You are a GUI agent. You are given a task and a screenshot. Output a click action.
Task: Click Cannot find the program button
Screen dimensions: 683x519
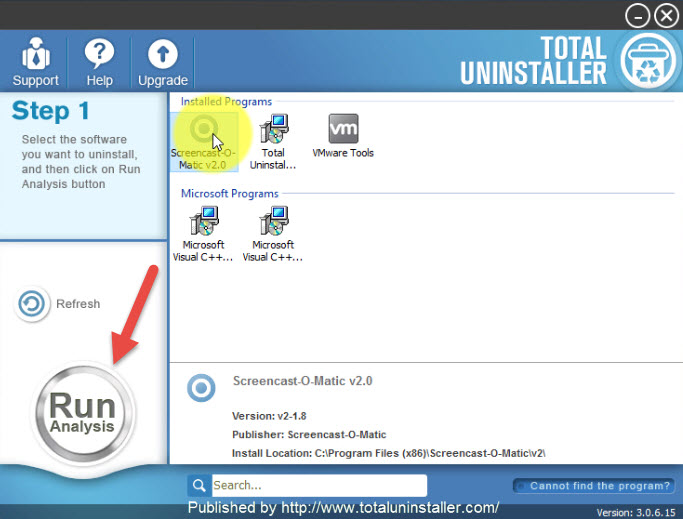tap(594, 486)
